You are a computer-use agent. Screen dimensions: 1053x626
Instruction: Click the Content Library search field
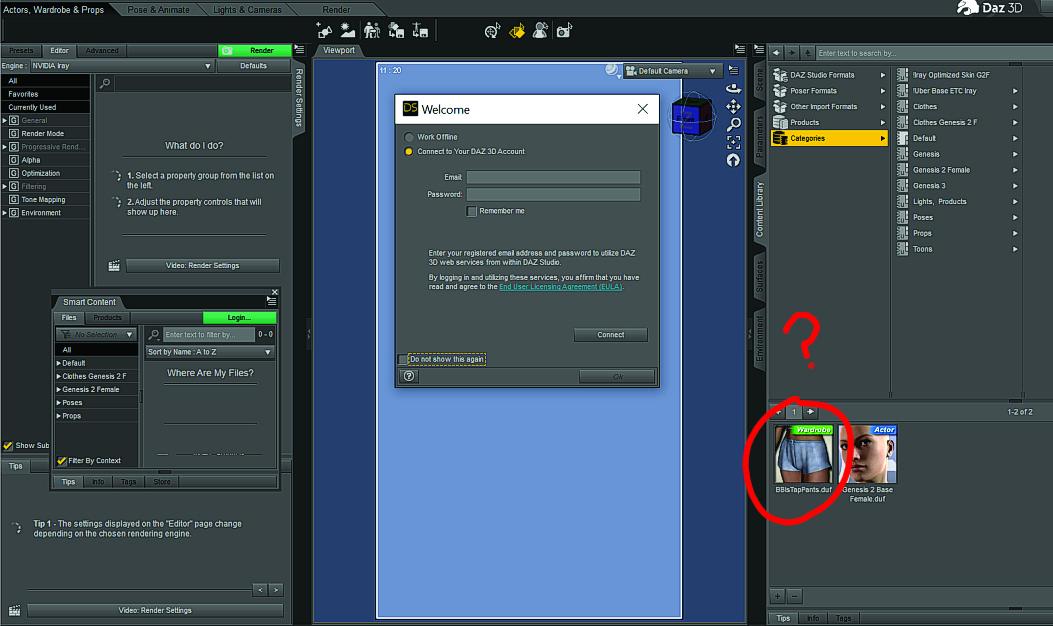933,53
